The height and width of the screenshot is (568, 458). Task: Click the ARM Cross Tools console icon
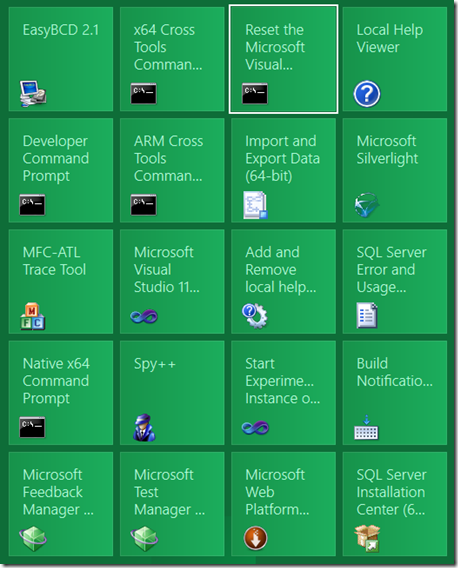point(144,205)
